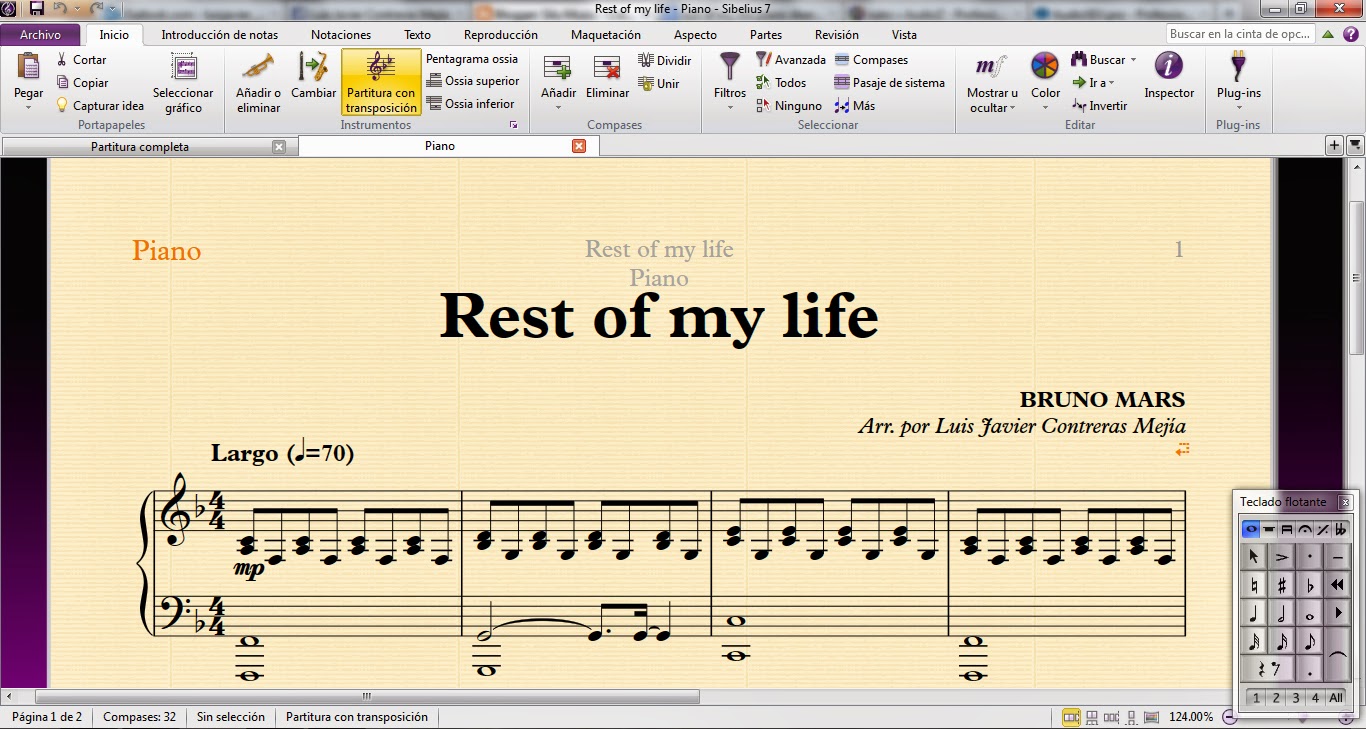Toggle voice 4 on floating keypad
This screenshot has height=729, width=1366.
click(1315, 698)
